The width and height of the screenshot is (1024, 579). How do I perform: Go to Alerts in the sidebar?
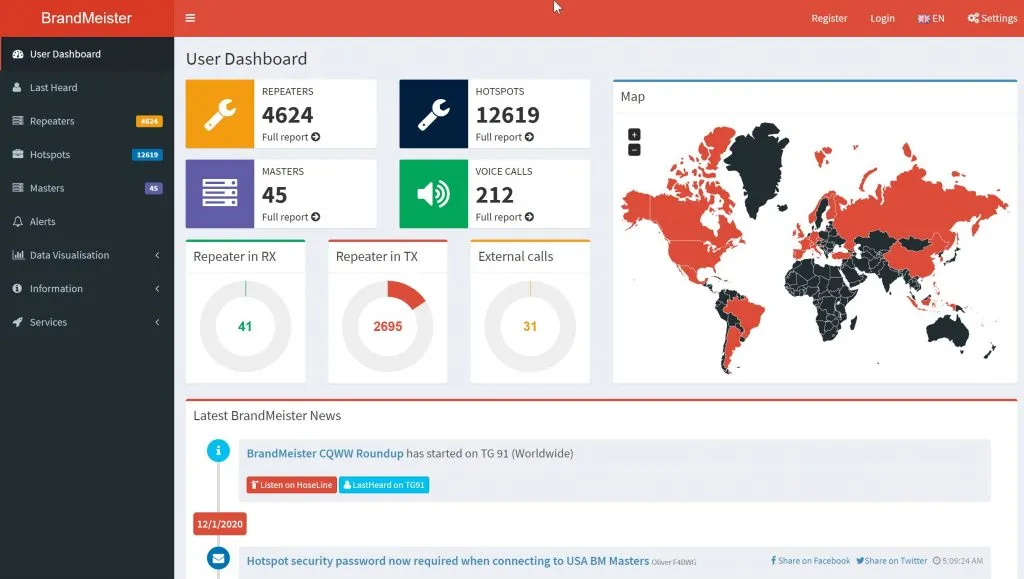coord(43,222)
